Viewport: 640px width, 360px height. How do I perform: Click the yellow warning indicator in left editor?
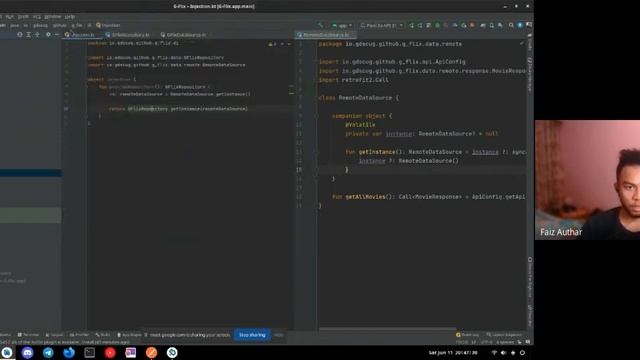click(x=272, y=44)
